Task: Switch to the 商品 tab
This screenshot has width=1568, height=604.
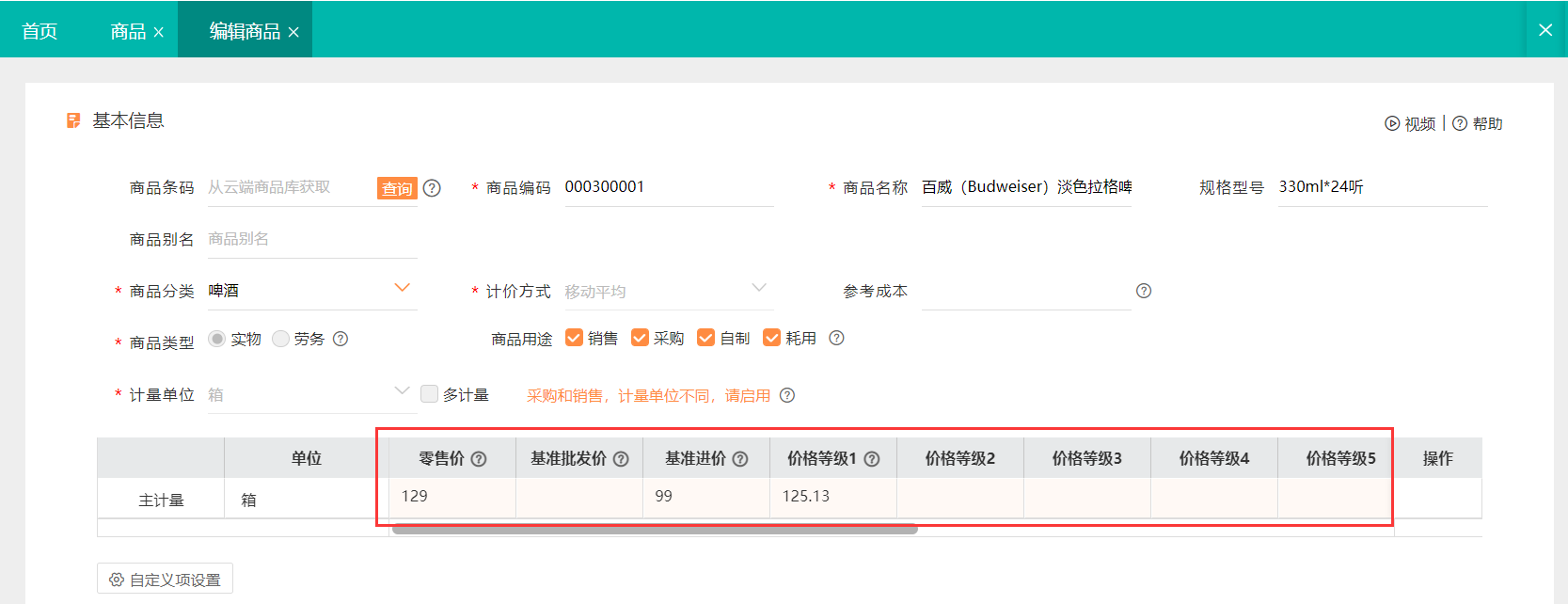Action: coord(128,31)
